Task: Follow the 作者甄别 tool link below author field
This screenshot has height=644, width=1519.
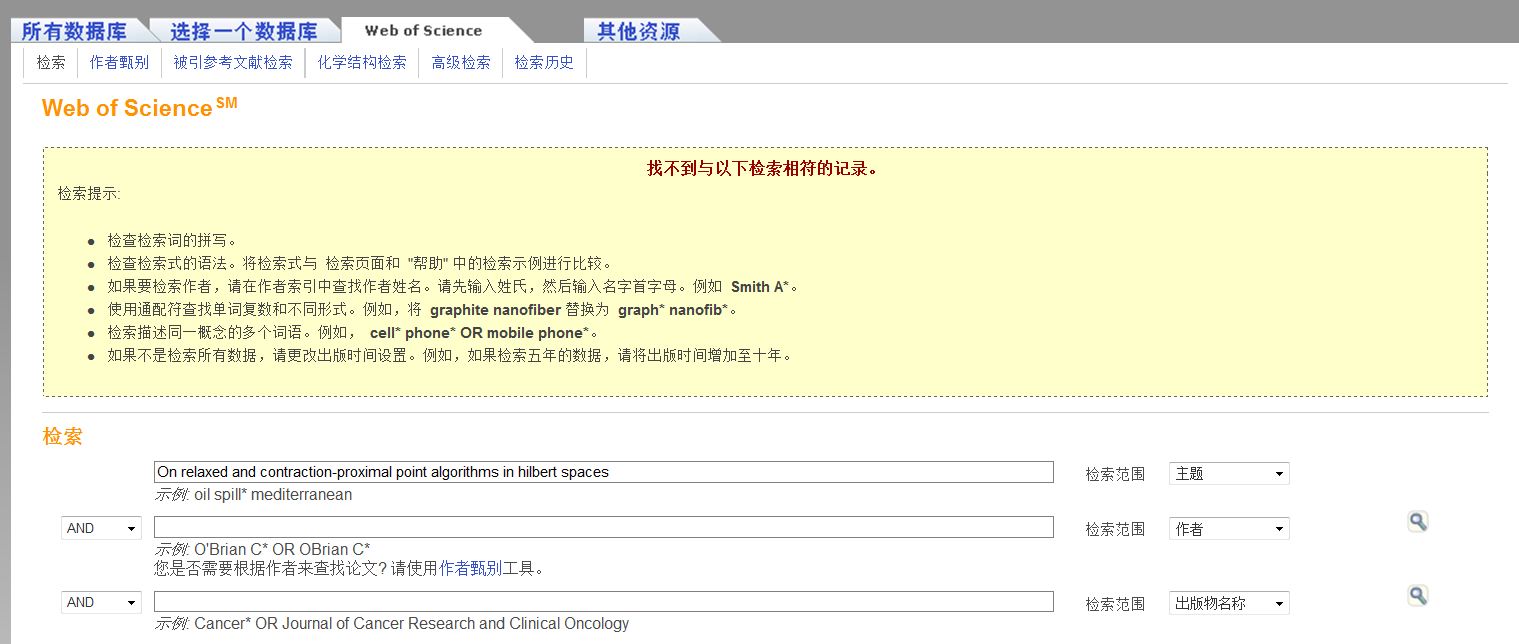Action: pos(471,569)
